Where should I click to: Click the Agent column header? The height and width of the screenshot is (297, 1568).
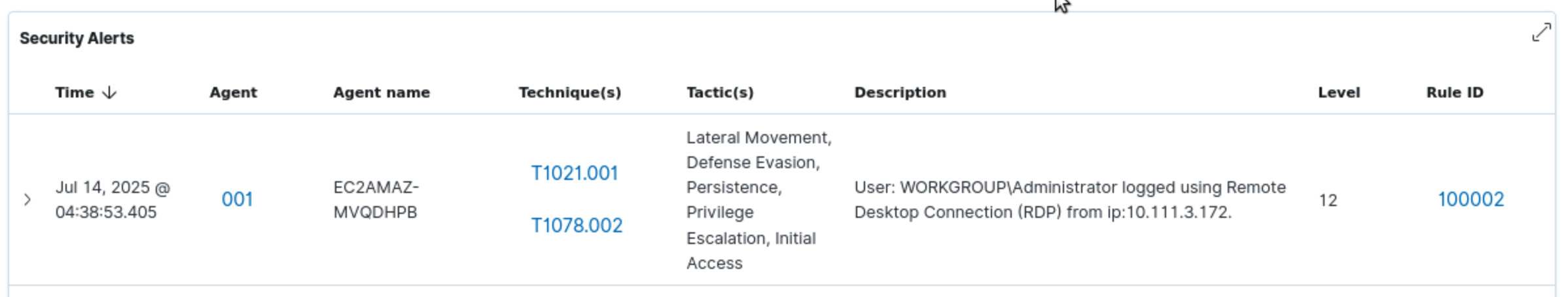[233, 93]
